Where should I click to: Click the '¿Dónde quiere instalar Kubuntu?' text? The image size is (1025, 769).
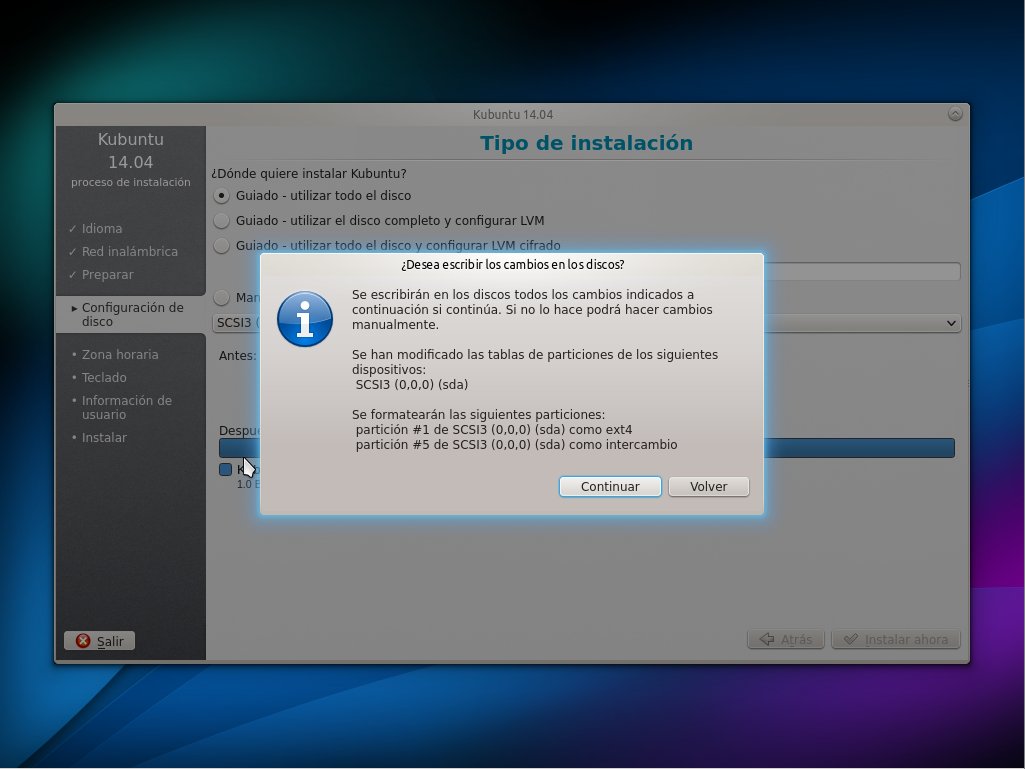point(309,174)
